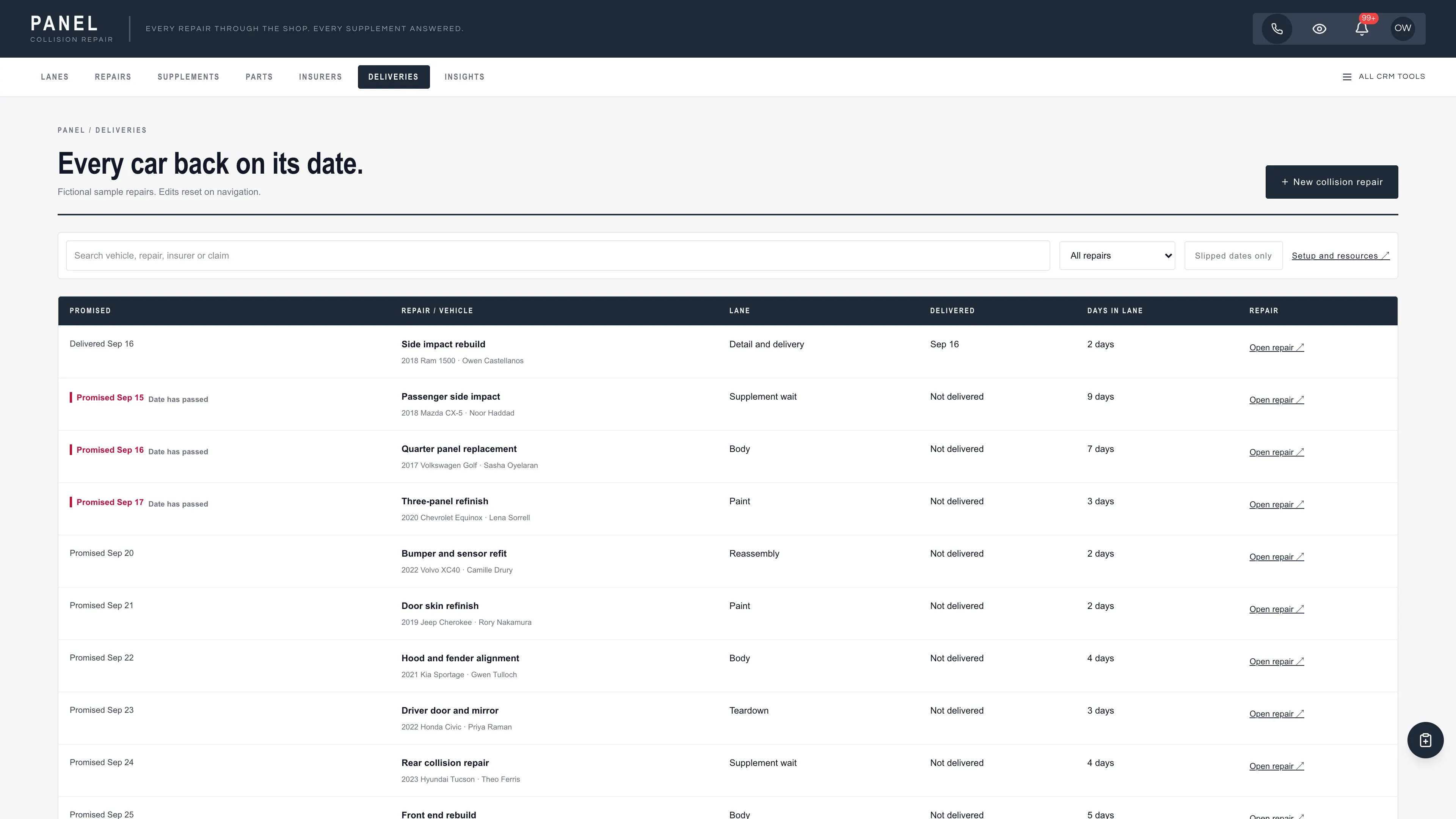Open repair for Bumper and sensor refit
The height and width of the screenshot is (819, 1456).
[1276, 557]
